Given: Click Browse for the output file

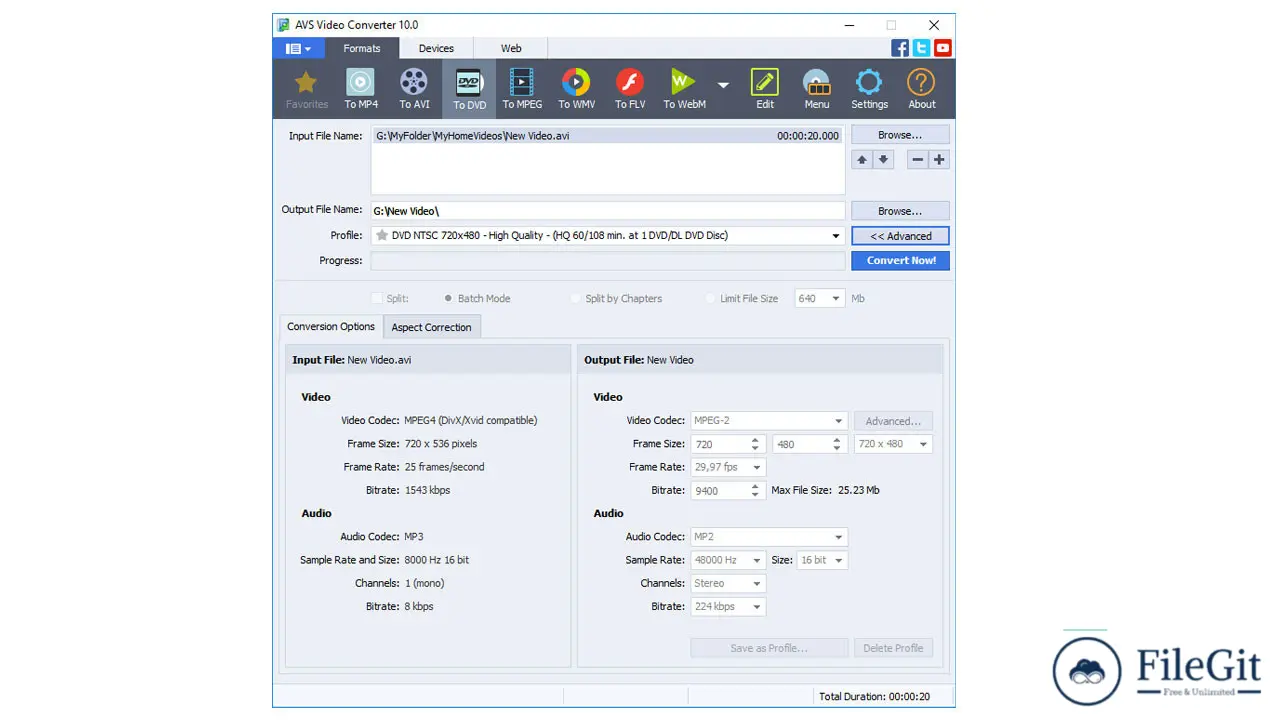Looking at the screenshot, I should [900, 211].
